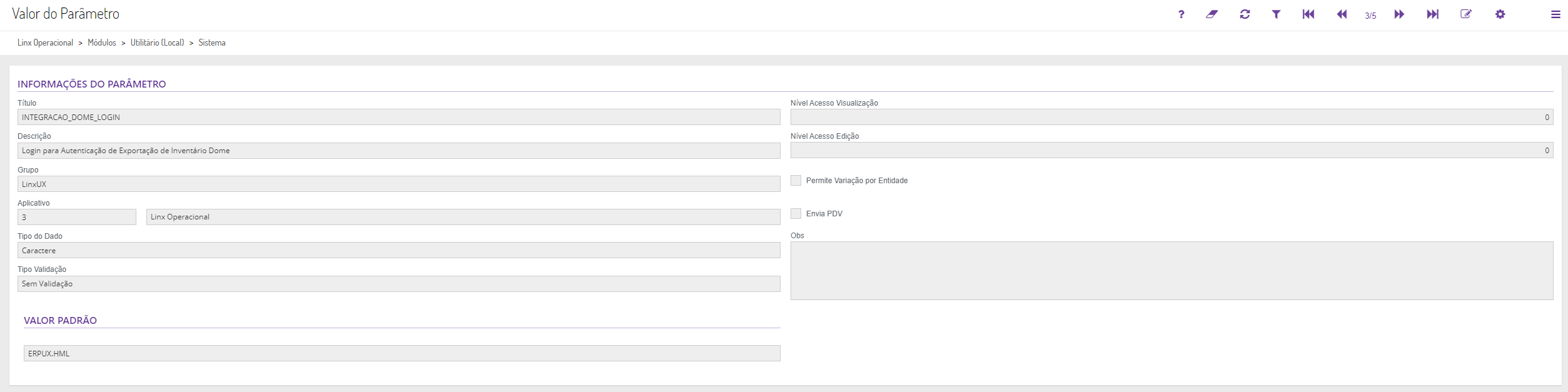Go to the previous record
Image resolution: width=1568 pixels, height=392 pixels.
click(1342, 14)
